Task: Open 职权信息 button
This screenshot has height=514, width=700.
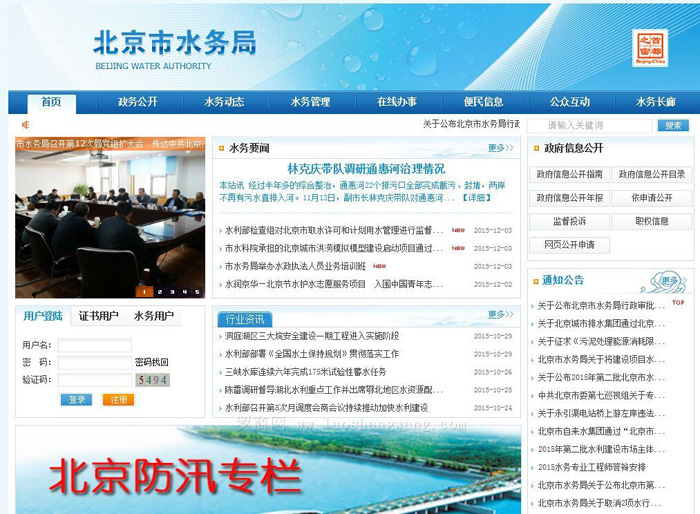Action: (652, 221)
